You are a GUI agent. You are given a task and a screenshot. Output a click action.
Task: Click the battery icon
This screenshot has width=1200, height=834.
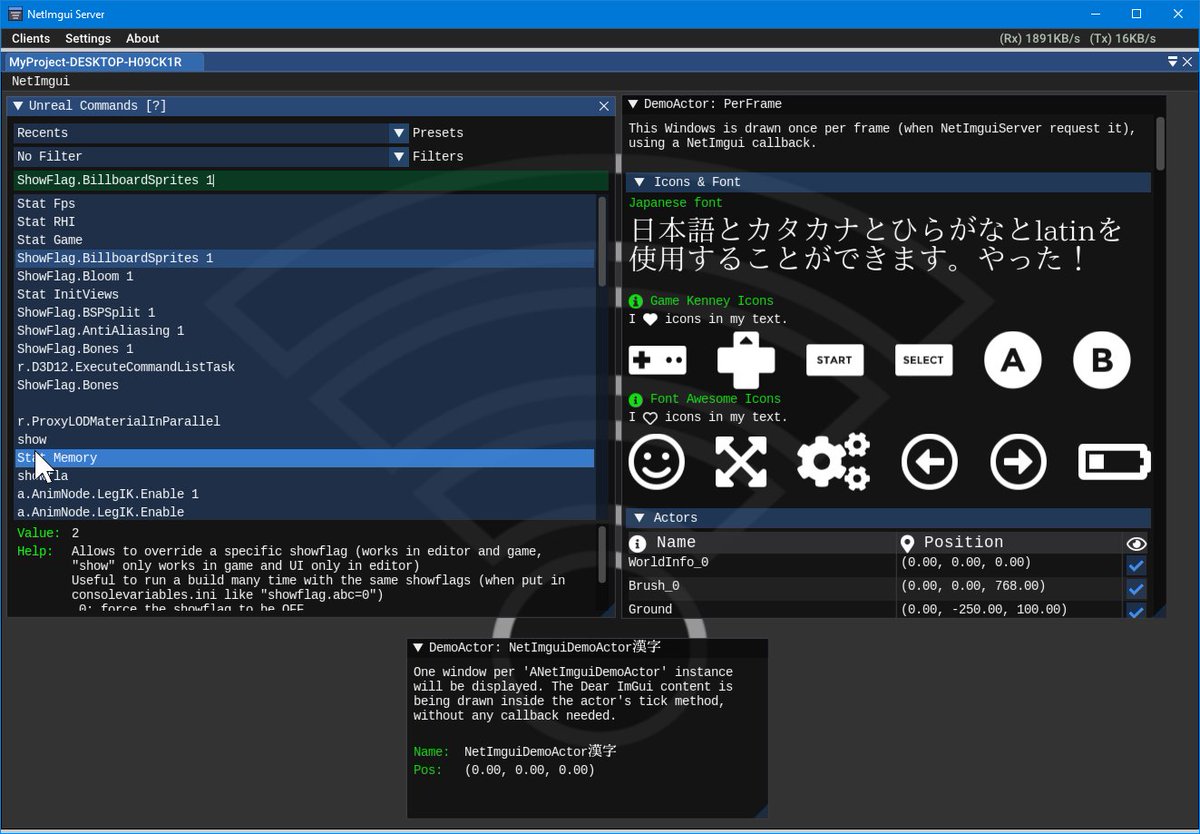[x=1114, y=463]
